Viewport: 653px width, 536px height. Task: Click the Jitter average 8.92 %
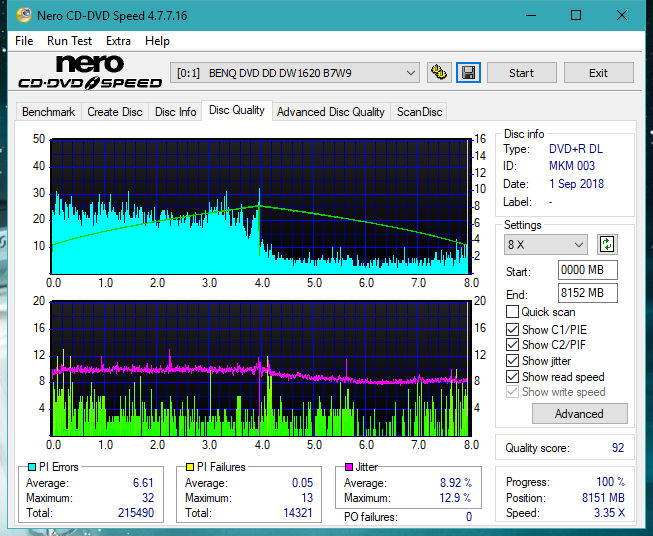pos(456,483)
